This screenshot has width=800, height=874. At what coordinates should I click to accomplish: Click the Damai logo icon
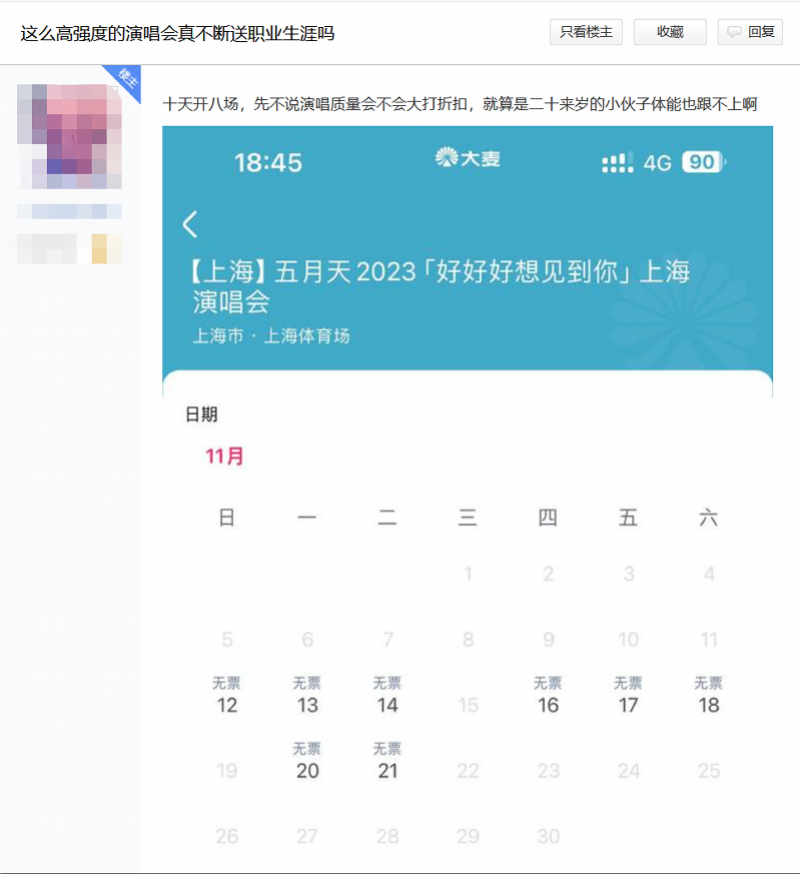point(447,158)
